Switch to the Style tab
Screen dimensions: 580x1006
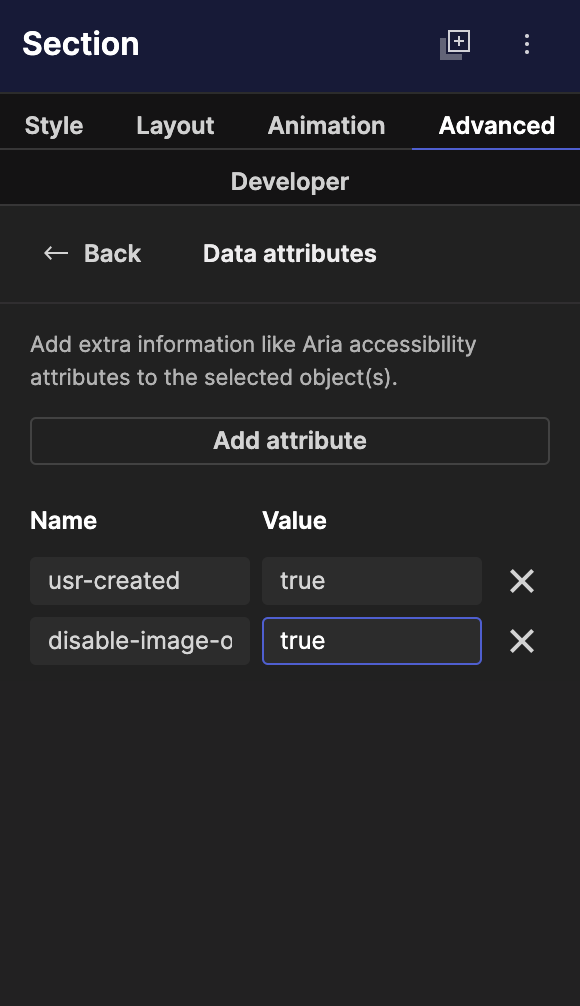click(x=53, y=125)
